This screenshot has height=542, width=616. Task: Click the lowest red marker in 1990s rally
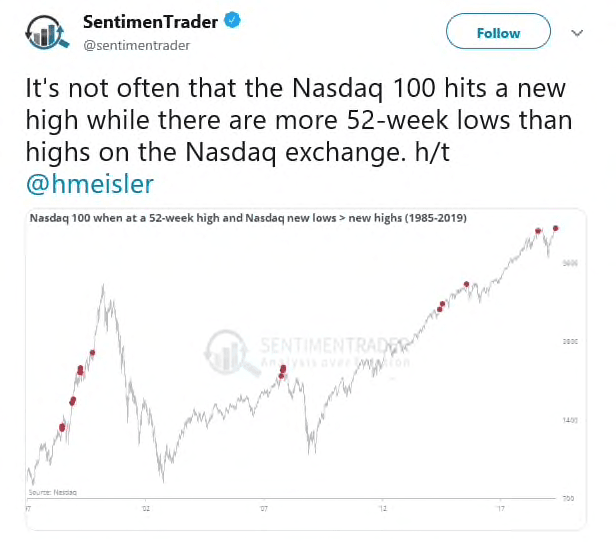pyautogui.click(x=62, y=427)
